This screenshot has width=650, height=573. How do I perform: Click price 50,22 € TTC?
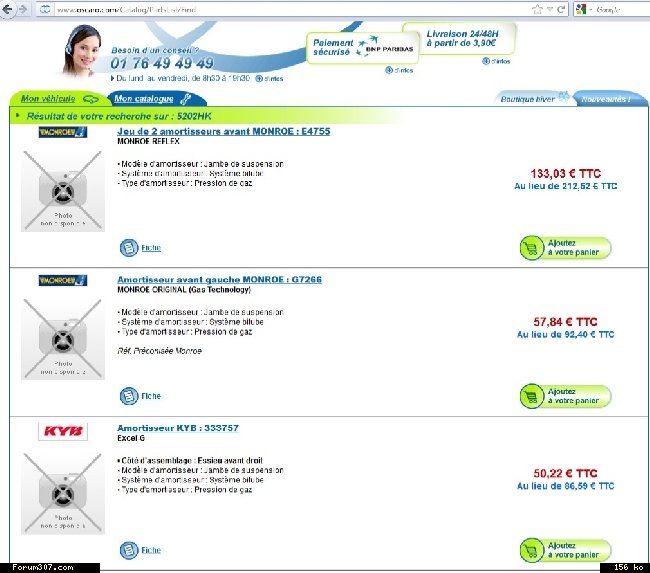pos(565,473)
